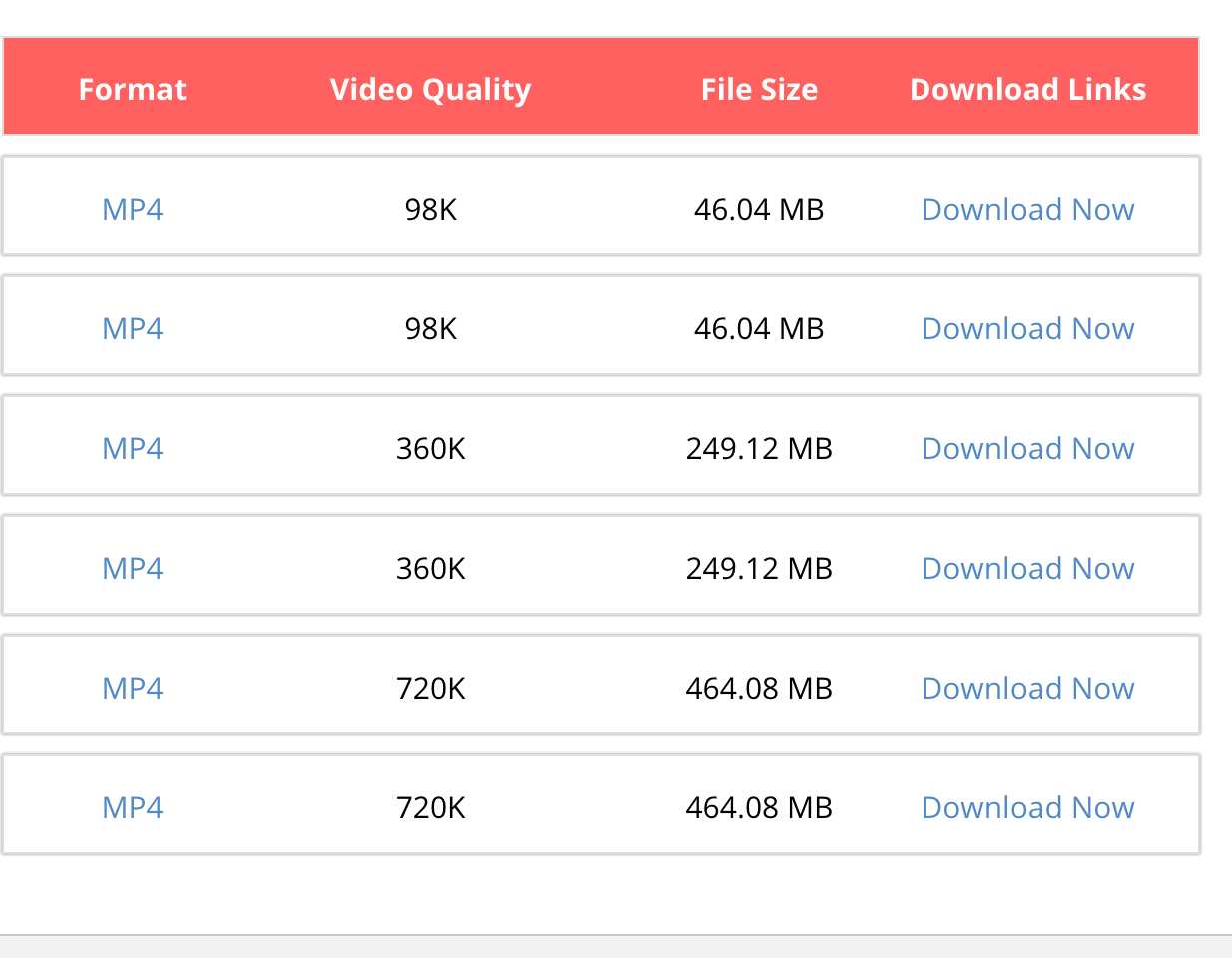Screen dimensions: 1232x958
Task: Select the MP4 format link in first 360K row
Action: pyautogui.click(x=133, y=449)
